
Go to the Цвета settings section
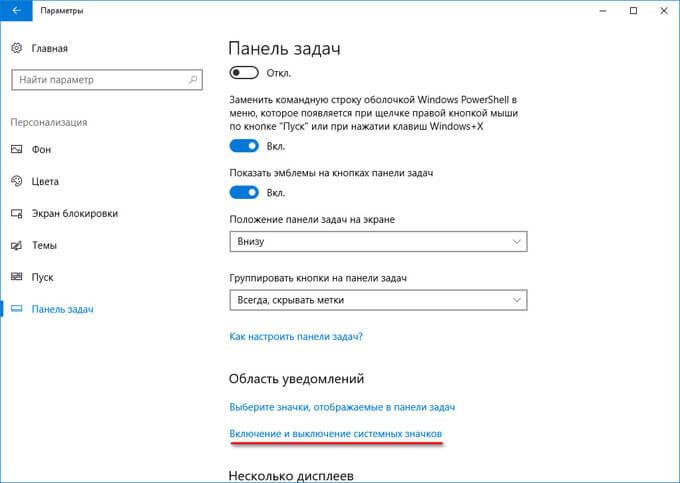[45, 181]
